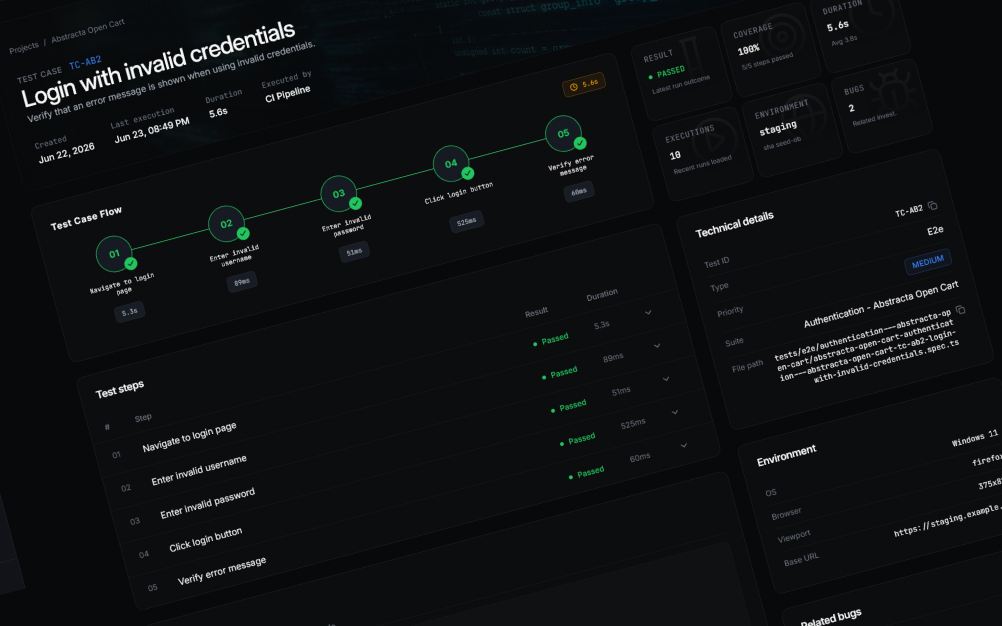Open the Result PASSED summary card
Viewport: 1002px width, 626px height.
pos(679,75)
